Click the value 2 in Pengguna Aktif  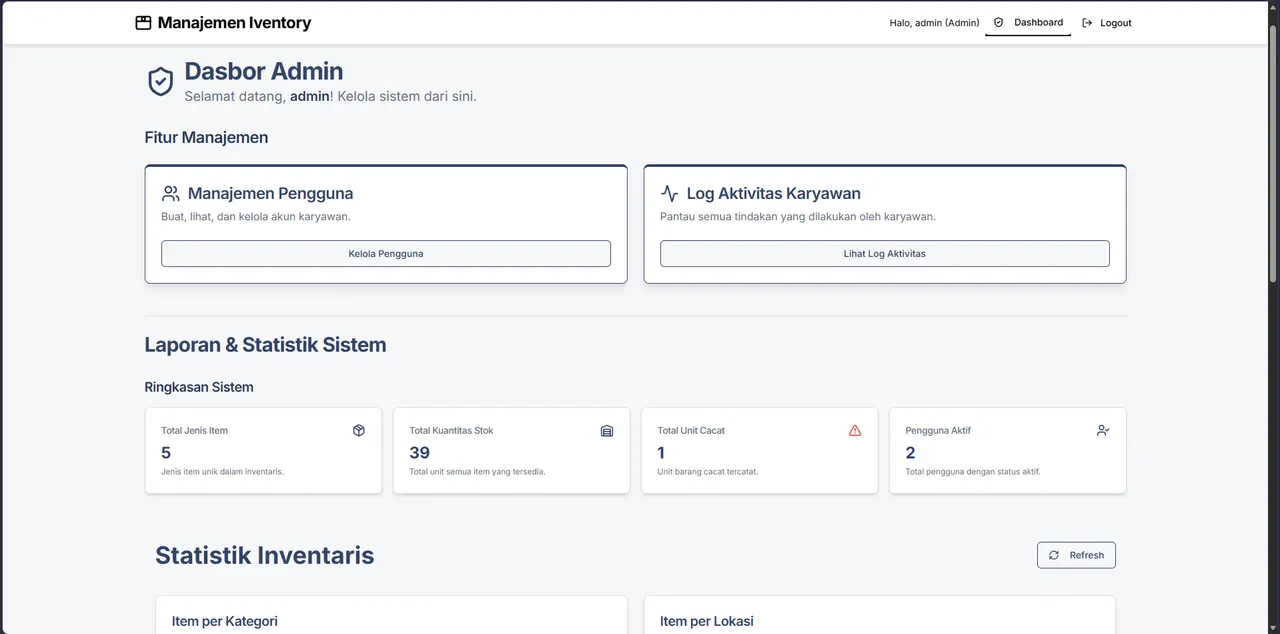coord(910,453)
